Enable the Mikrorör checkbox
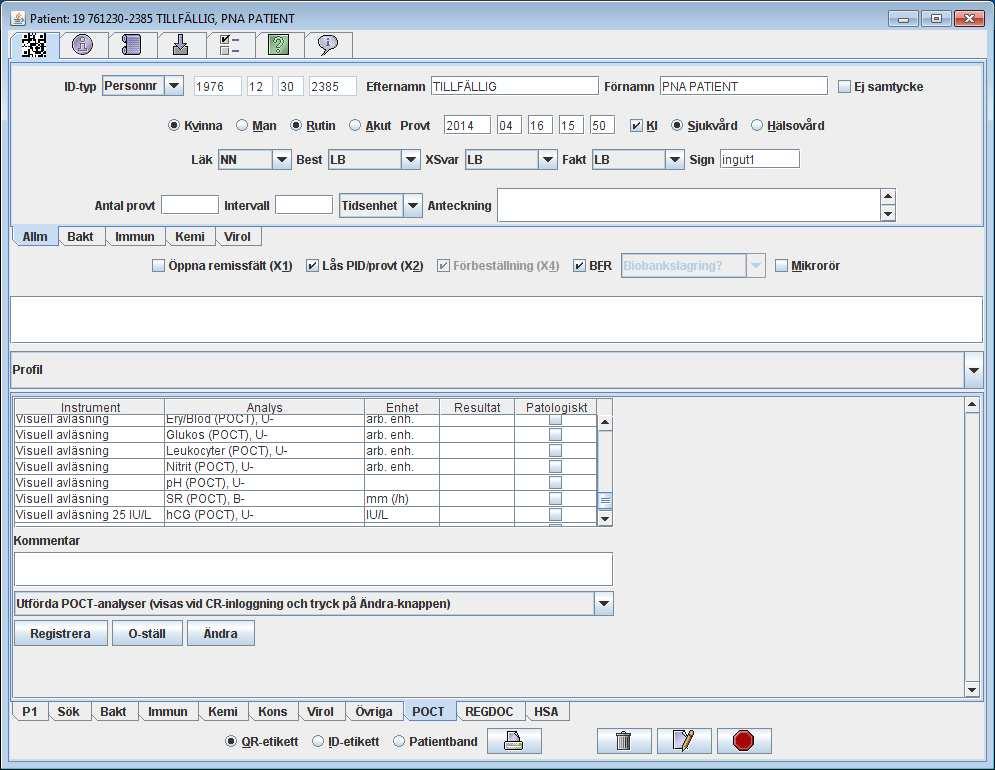 pyautogui.click(x=781, y=266)
